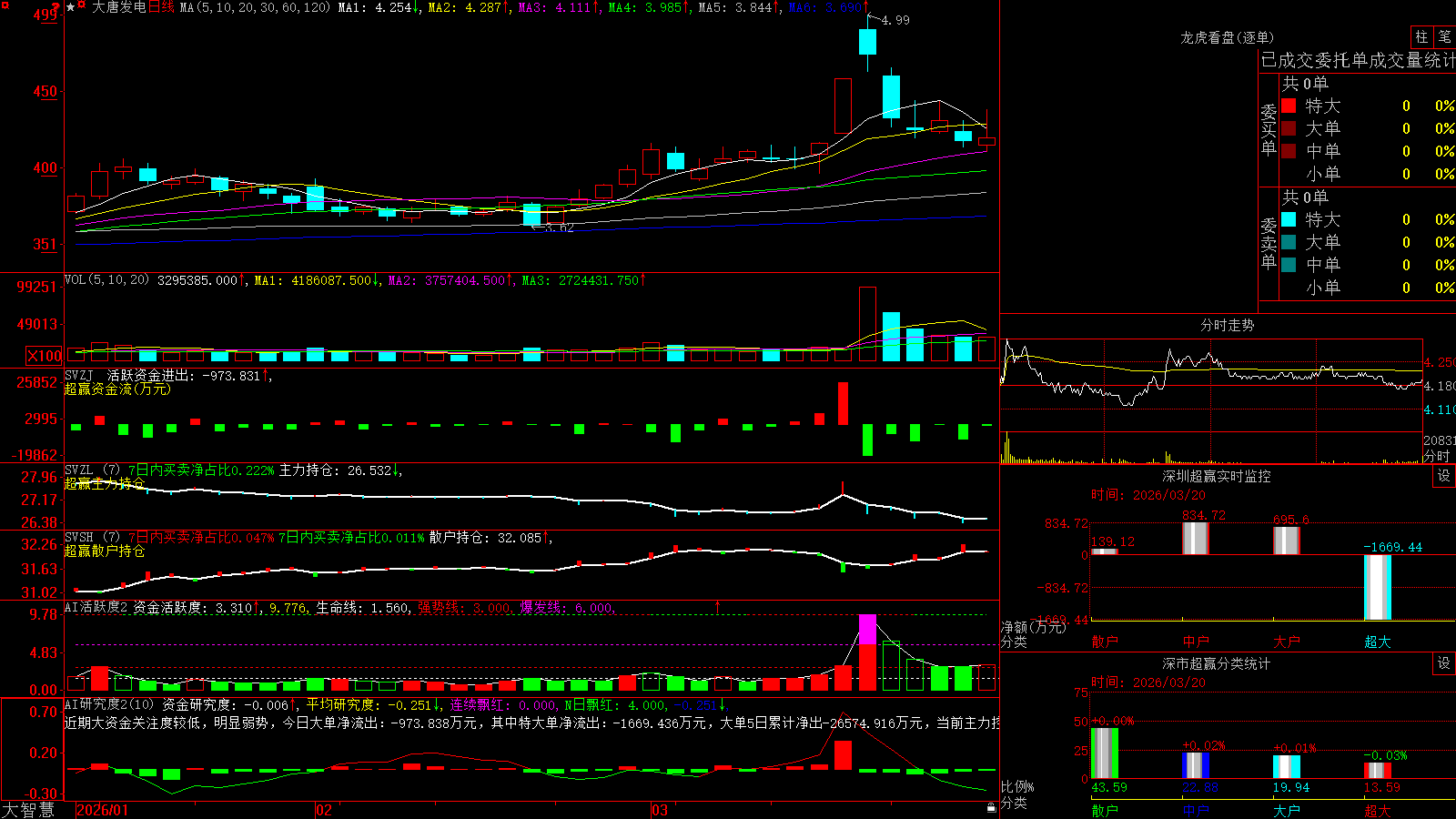Click the X100 volume multiplier box
Viewport: 1456px width, 819px height.
pos(44,356)
